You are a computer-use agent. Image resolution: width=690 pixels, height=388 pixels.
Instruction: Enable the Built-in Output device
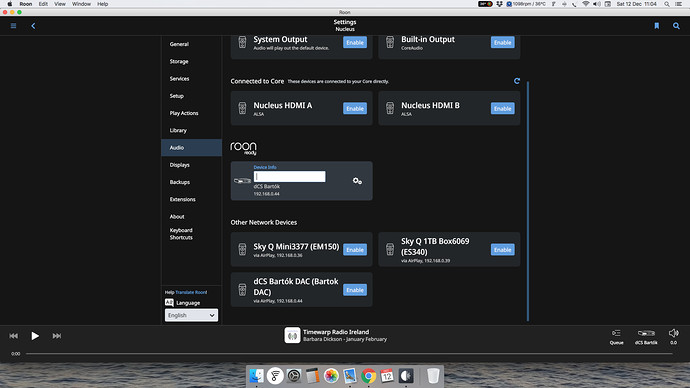503,42
